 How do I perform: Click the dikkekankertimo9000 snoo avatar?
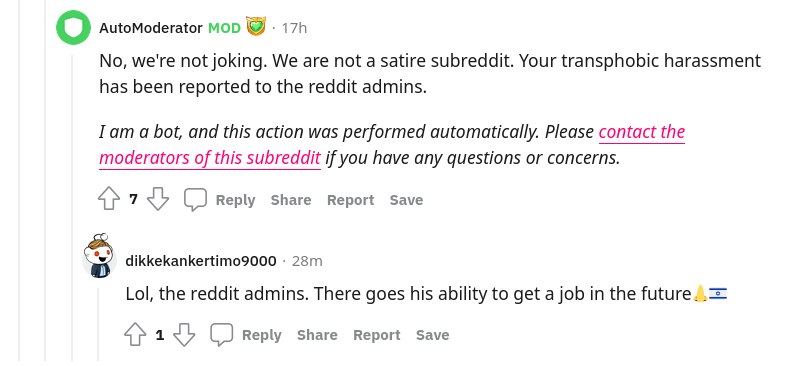click(x=99, y=256)
